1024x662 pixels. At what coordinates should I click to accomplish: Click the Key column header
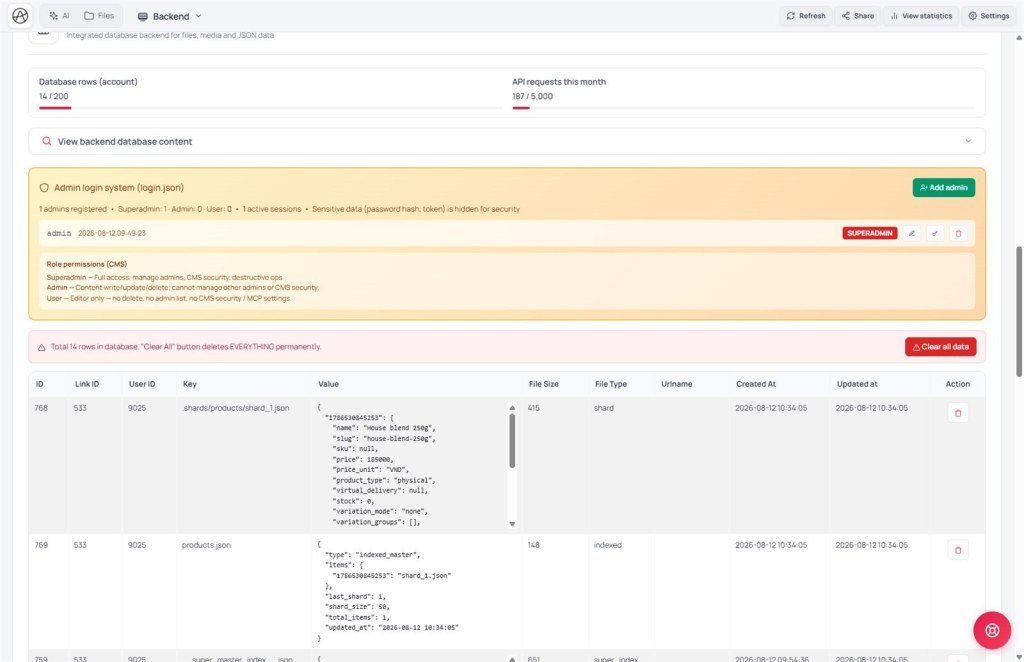(189, 384)
